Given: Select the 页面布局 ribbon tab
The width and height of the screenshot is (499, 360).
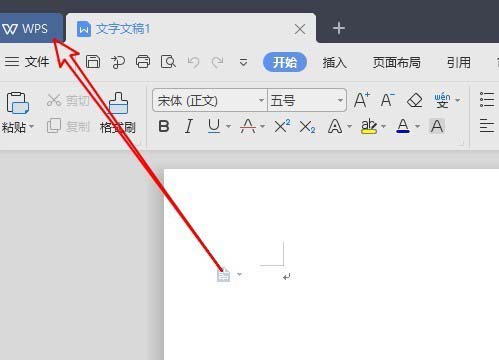Looking at the screenshot, I should click(x=396, y=63).
